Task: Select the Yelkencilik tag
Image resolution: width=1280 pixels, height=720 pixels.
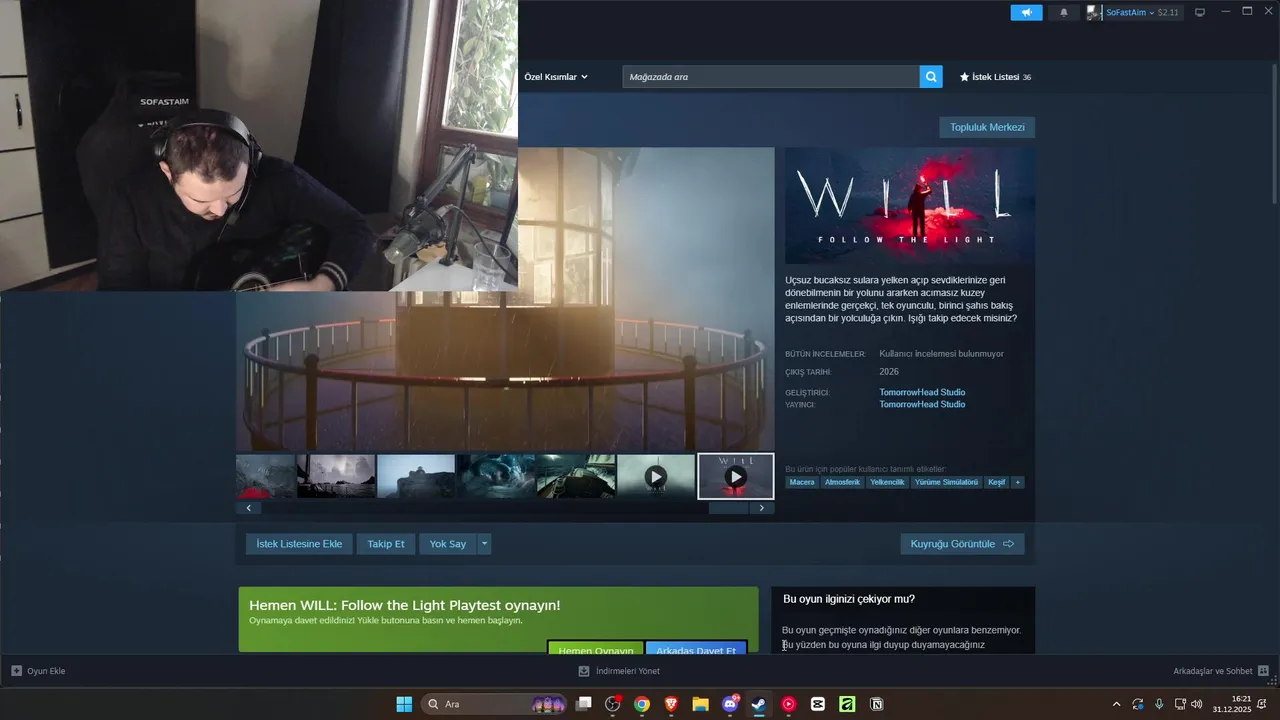Action: [x=887, y=482]
